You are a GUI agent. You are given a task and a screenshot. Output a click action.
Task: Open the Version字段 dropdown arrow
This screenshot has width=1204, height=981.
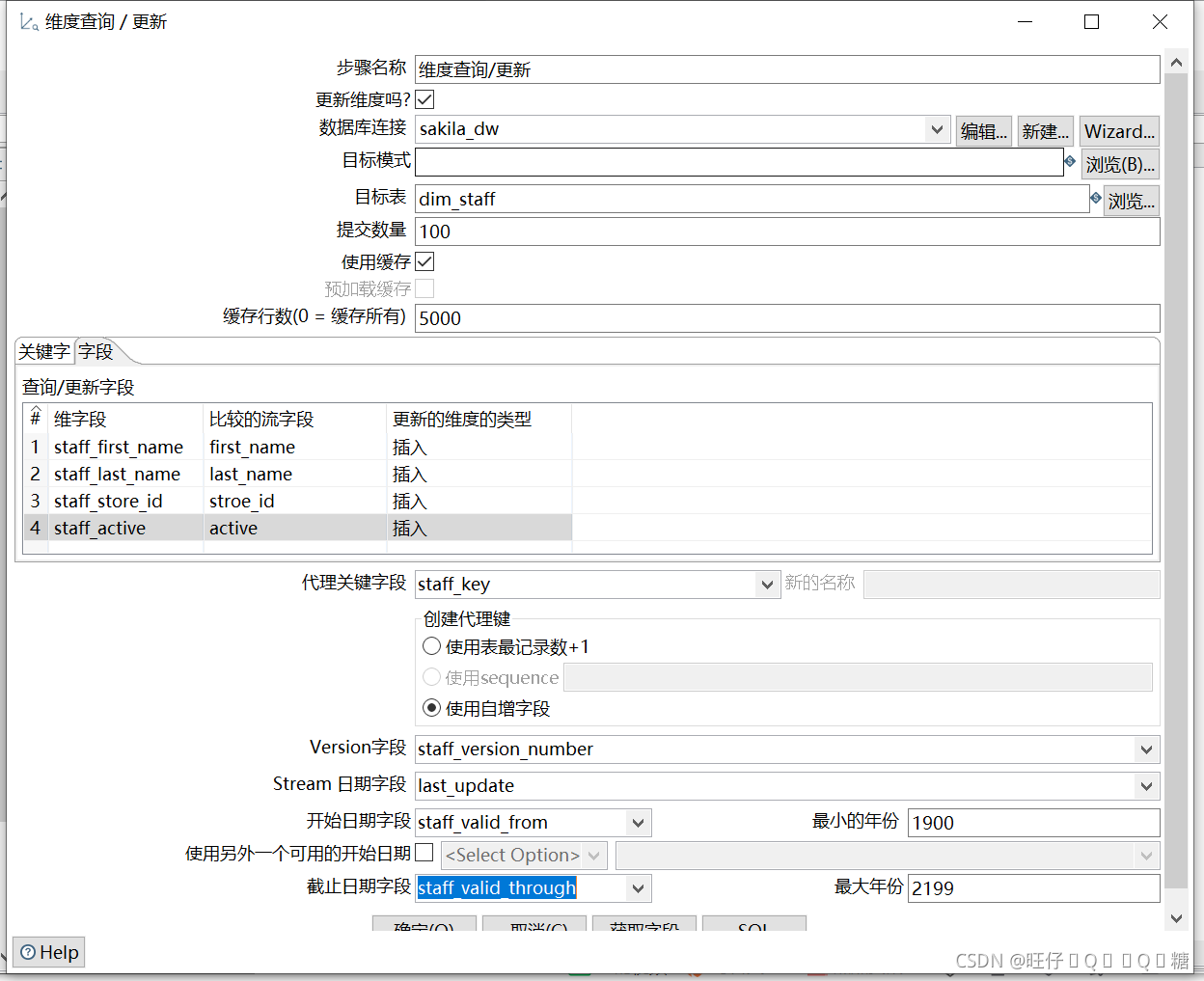tap(1146, 749)
